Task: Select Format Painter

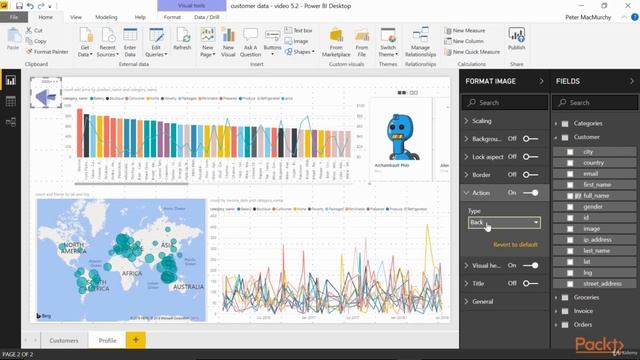Action: click(x=47, y=52)
